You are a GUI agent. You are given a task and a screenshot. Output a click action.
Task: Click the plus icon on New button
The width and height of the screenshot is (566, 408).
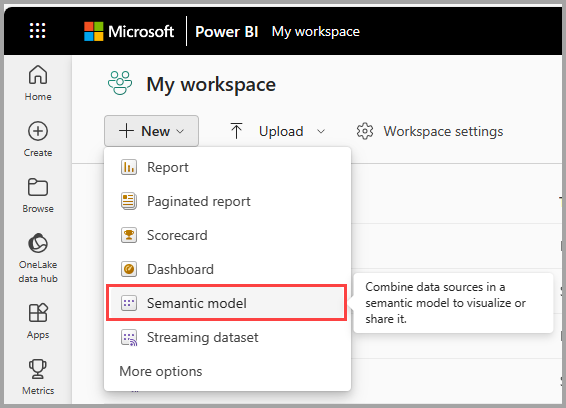tap(126, 131)
